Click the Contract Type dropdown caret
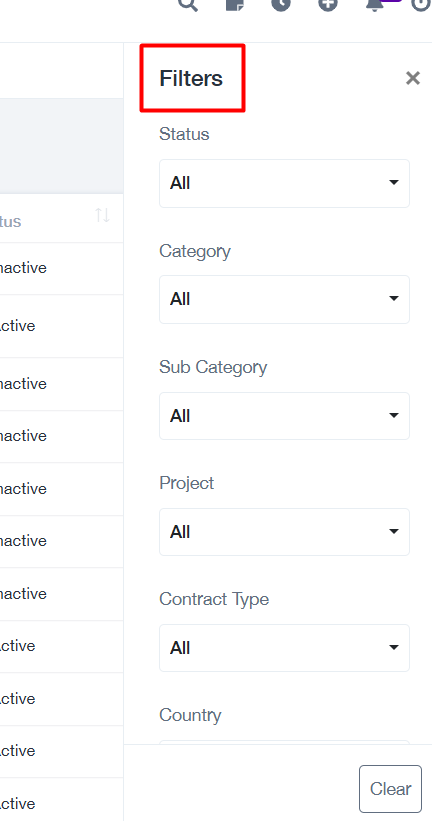The height and width of the screenshot is (821, 432). (x=394, y=648)
